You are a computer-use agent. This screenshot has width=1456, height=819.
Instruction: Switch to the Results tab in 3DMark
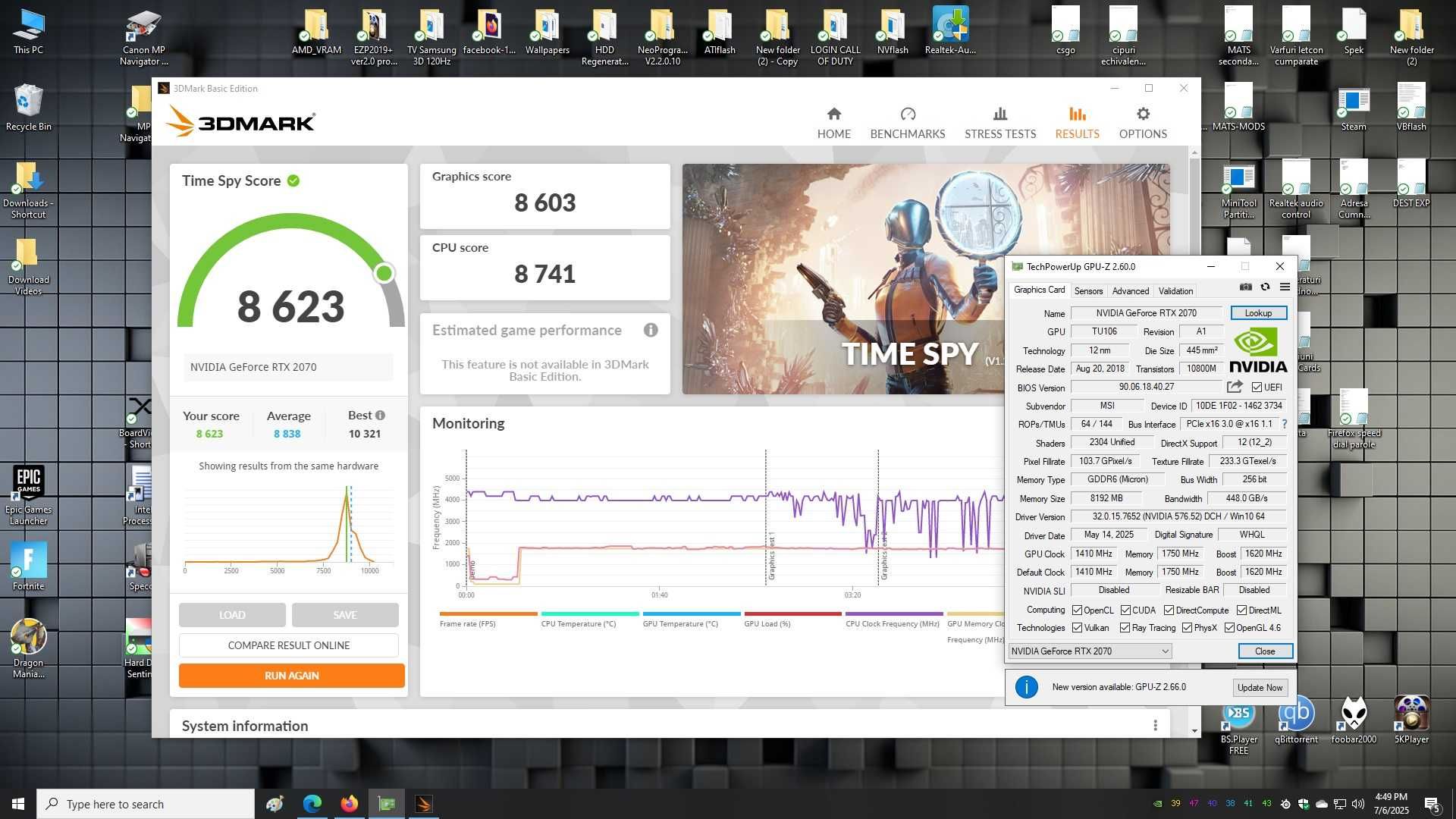tap(1077, 123)
